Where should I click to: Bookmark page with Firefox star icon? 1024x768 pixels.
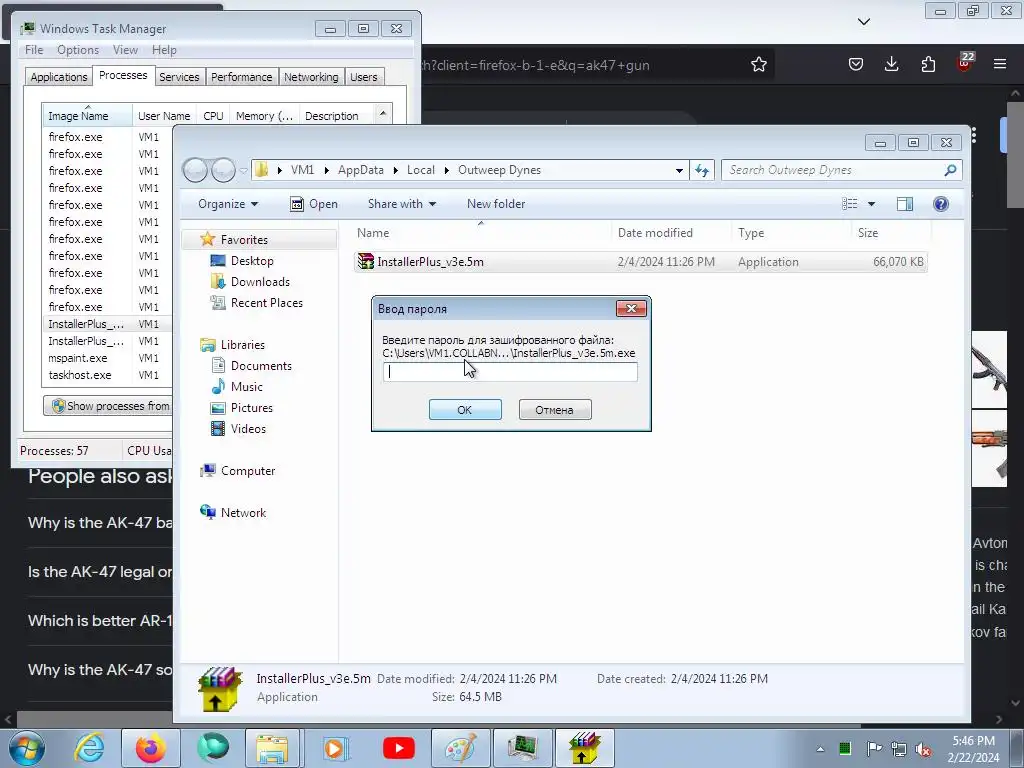point(758,64)
